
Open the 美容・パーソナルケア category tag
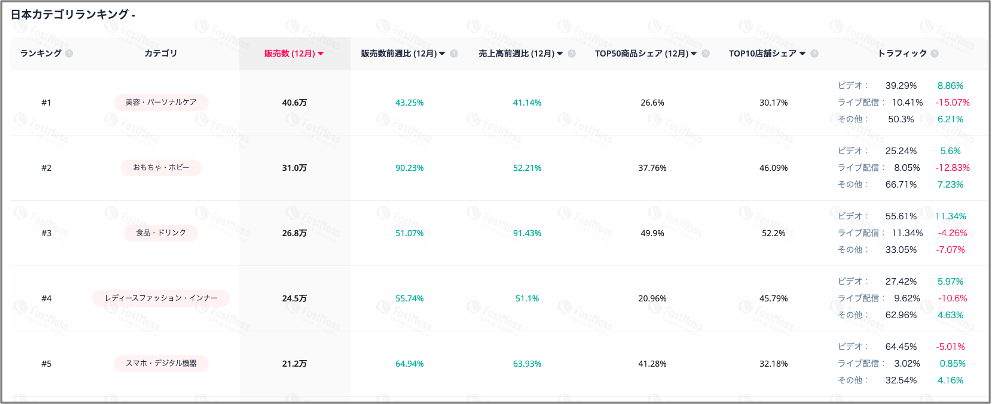click(161, 102)
